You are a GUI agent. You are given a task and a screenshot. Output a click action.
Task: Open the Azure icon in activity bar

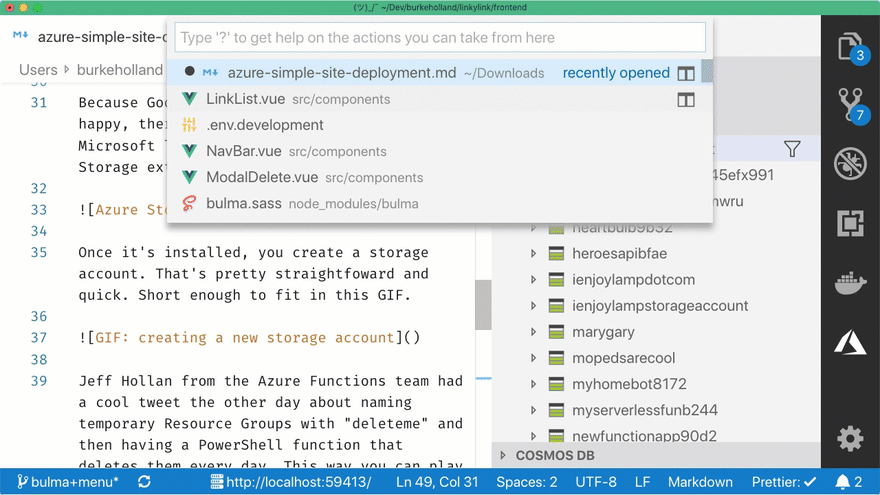[850, 342]
